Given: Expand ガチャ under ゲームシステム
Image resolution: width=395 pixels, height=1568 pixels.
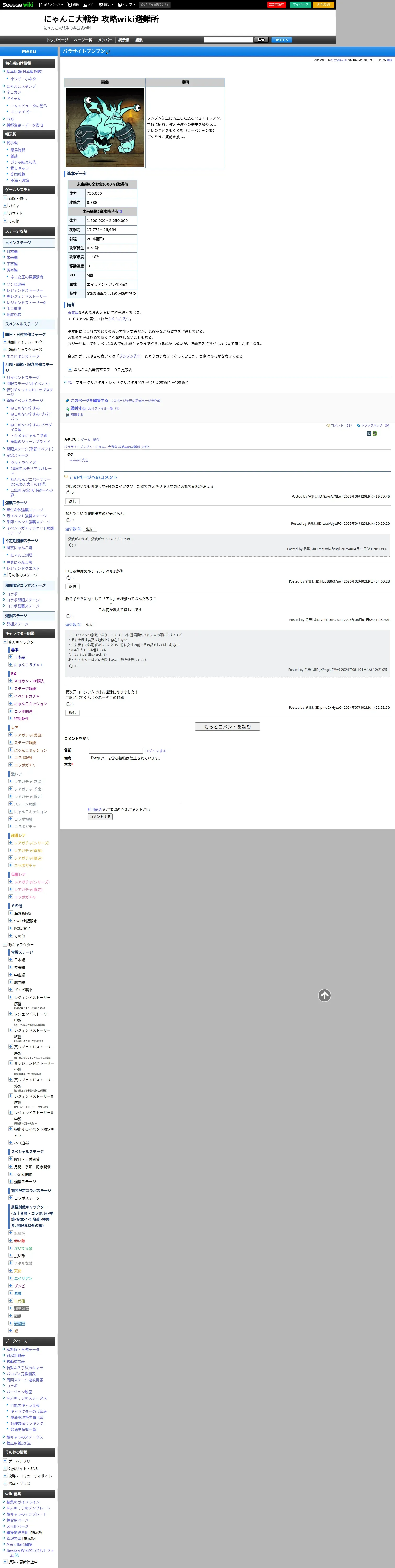Looking at the screenshot, I should [5, 206].
